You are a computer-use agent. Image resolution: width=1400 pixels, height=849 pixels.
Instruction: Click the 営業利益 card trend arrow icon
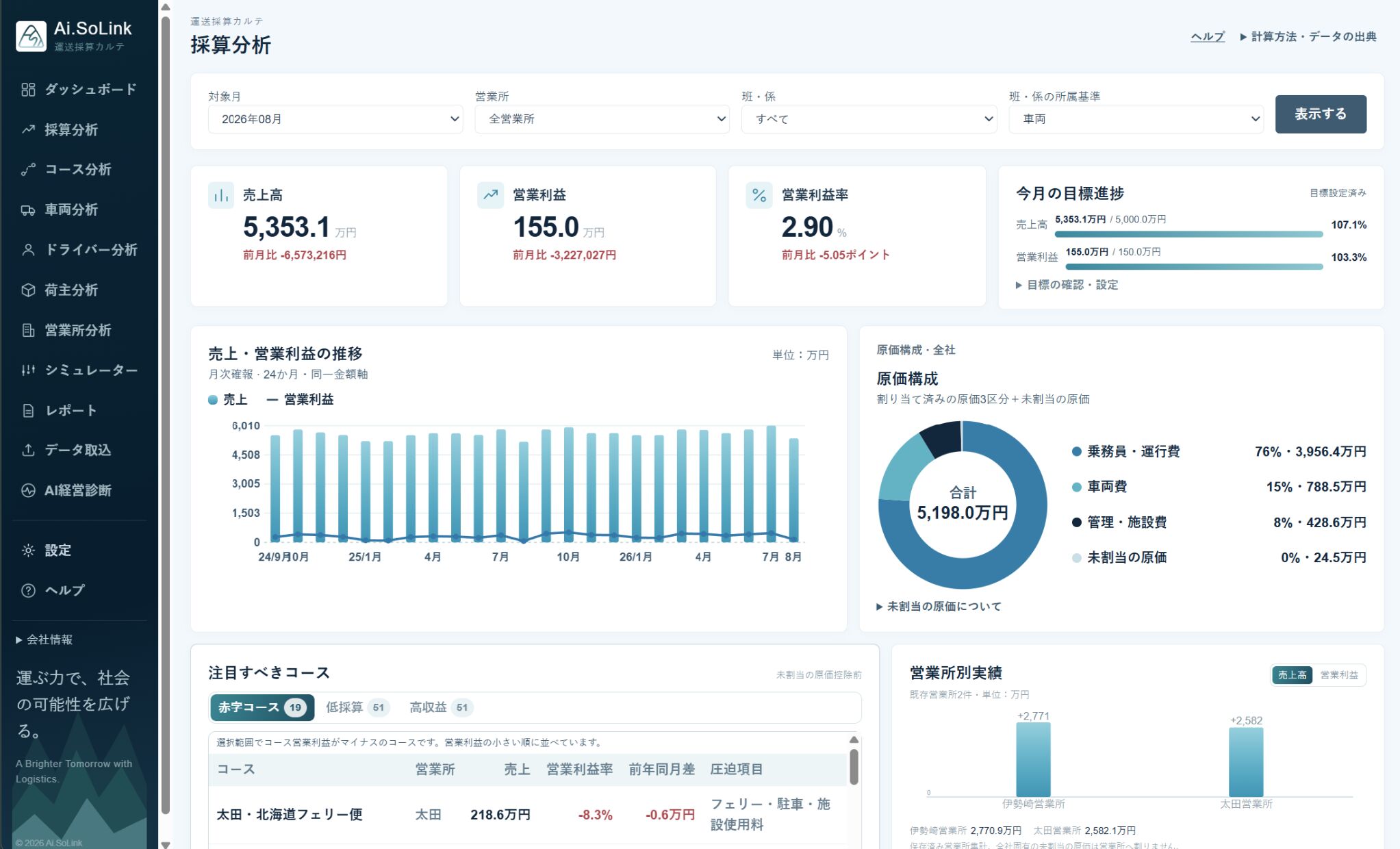[490, 196]
